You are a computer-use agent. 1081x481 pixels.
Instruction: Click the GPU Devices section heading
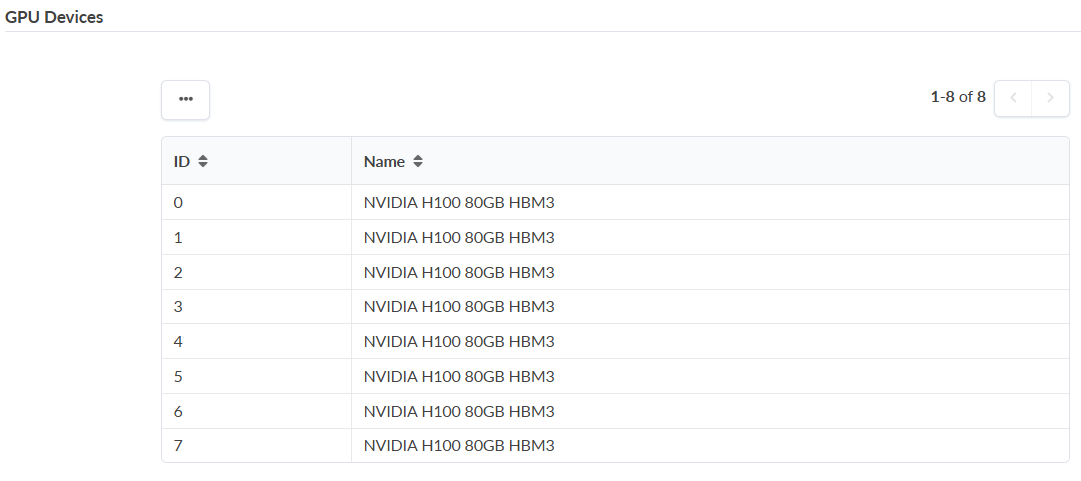pyautogui.click(x=54, y=17)
